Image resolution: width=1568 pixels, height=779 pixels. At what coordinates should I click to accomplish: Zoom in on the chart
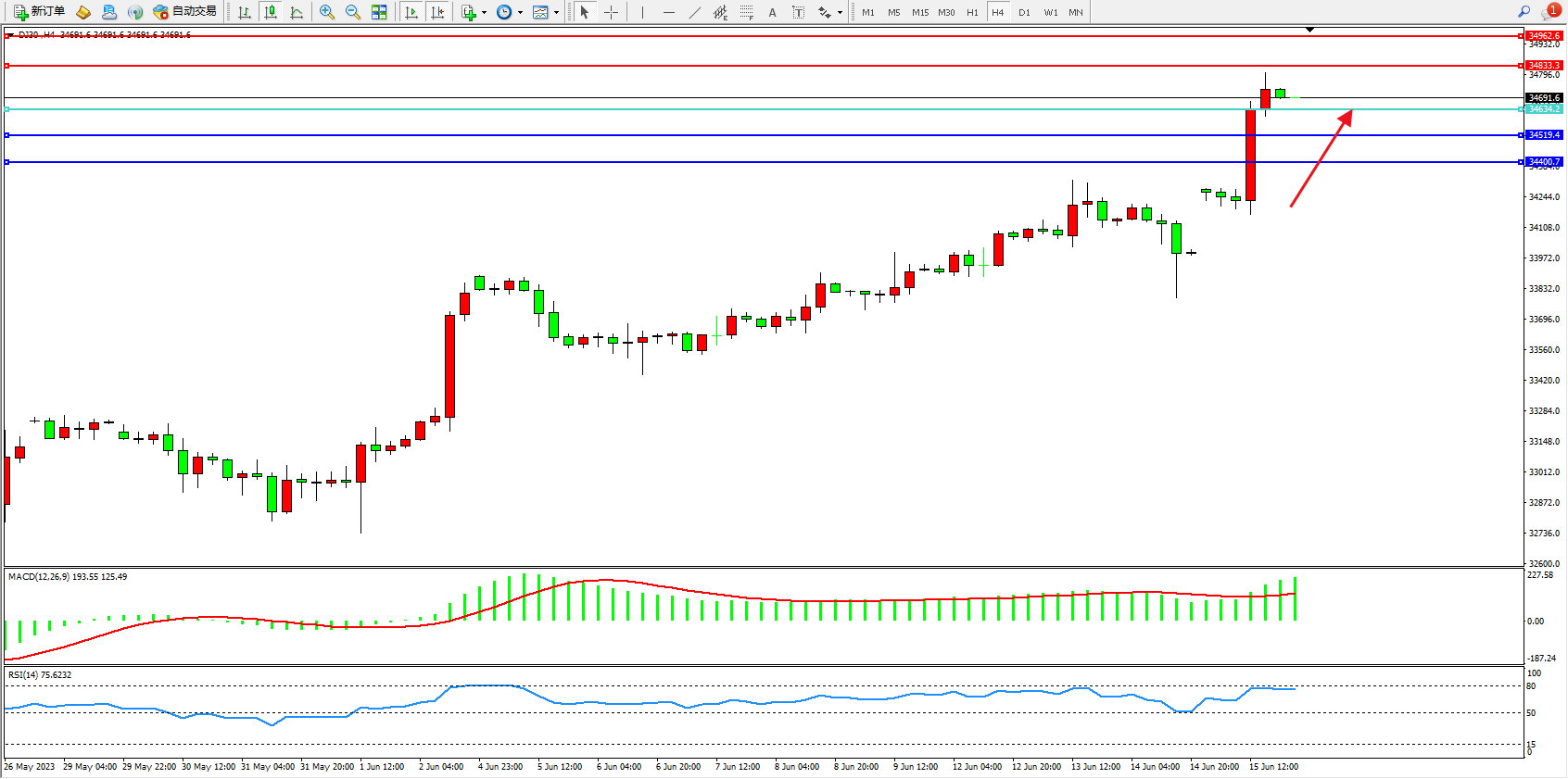327,12
